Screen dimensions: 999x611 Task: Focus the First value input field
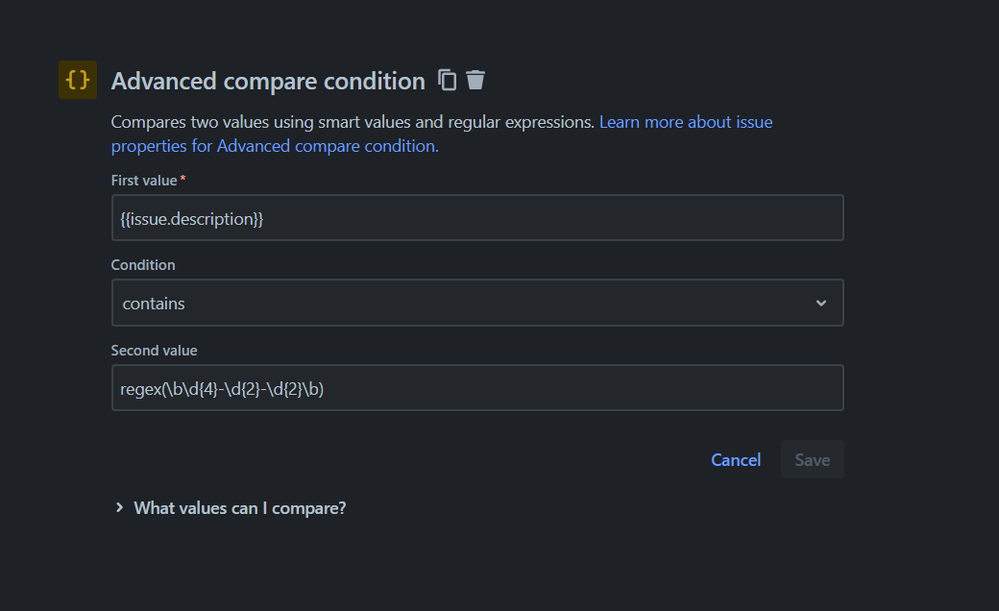click(477, 218)
